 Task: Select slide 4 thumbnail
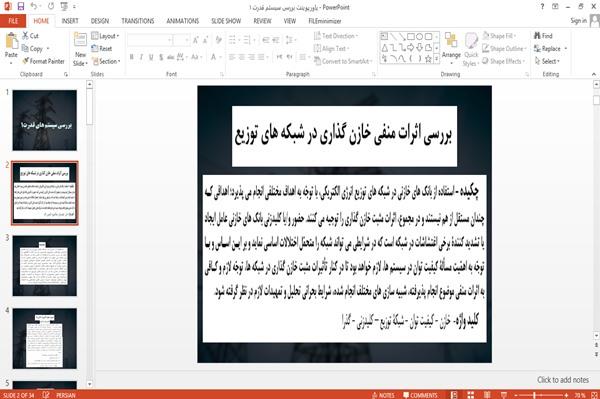(x=44, y=339)
